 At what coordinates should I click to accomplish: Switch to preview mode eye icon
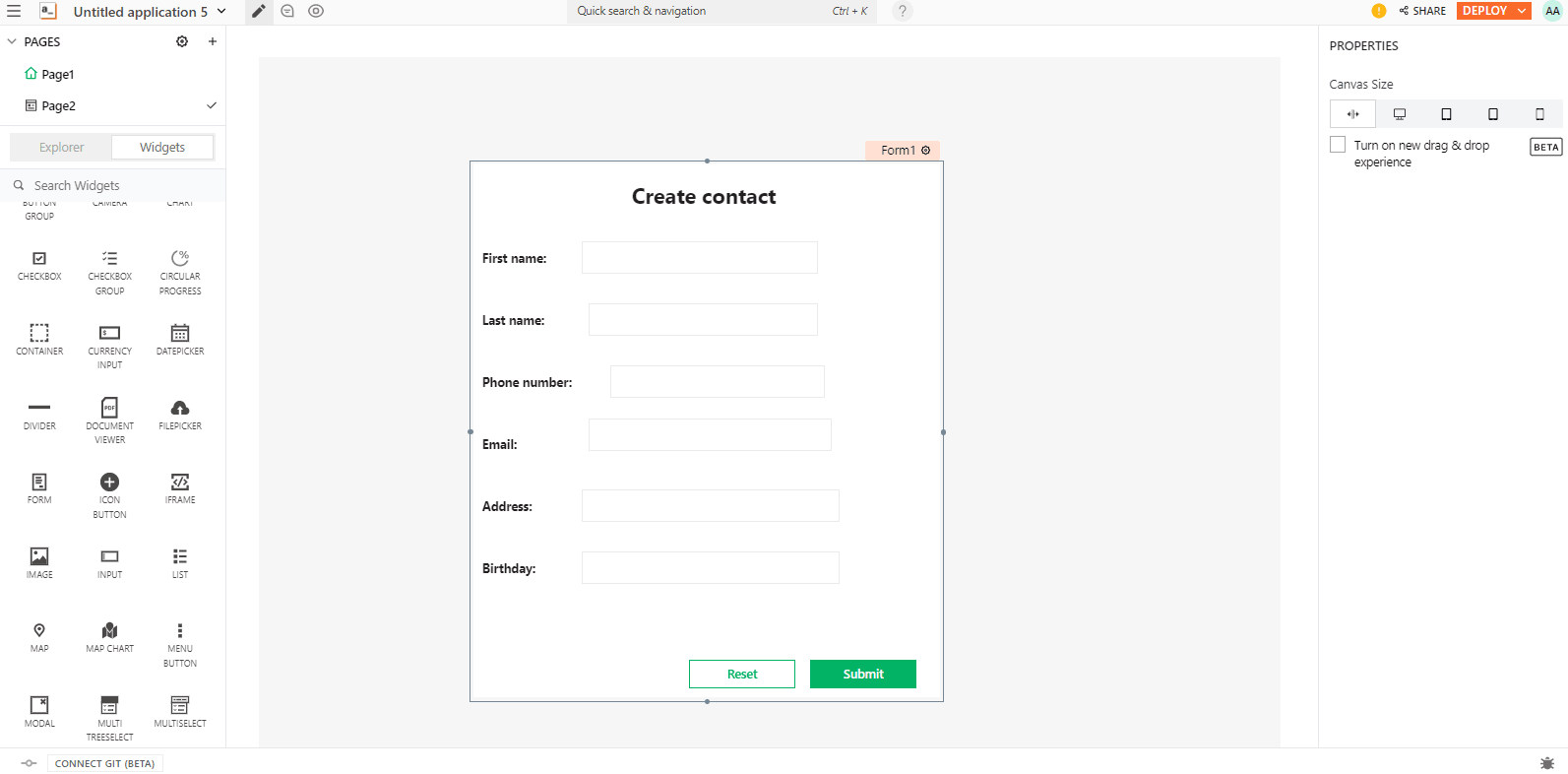coord(316,11)
